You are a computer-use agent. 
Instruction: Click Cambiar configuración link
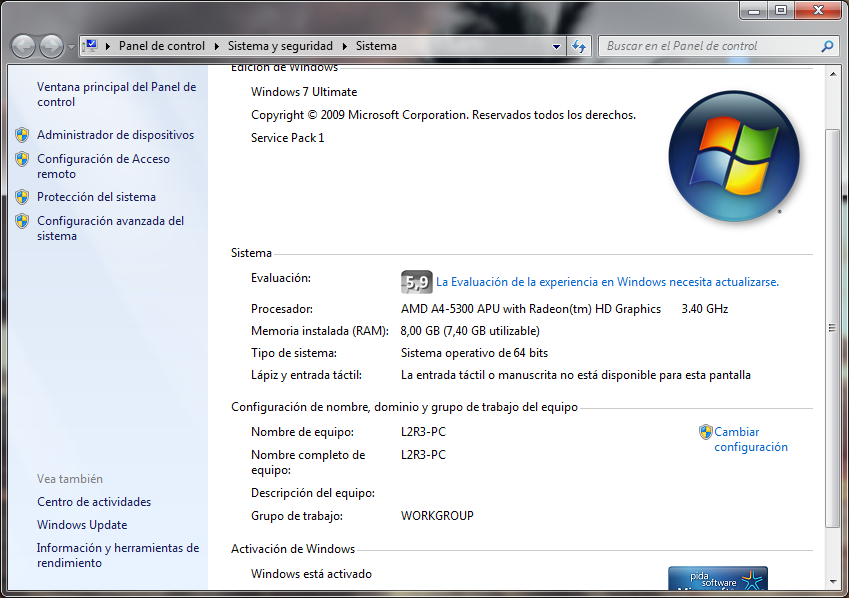(x=750, y=439)
